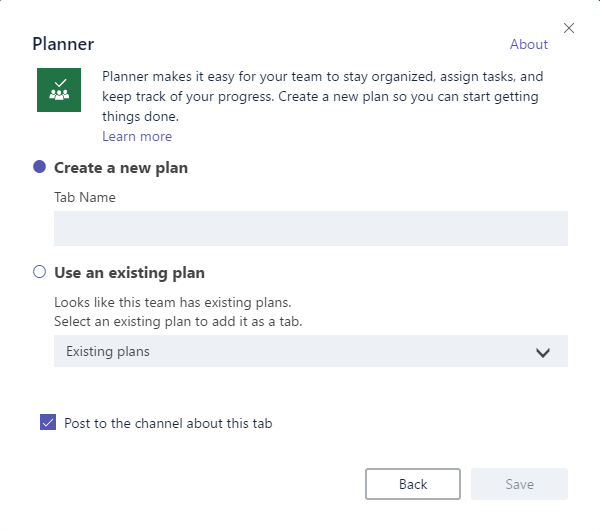Screen dimensions: 600x531
Task: Click the Post to the channel about this tab label
Action: [x=168, y=423]
